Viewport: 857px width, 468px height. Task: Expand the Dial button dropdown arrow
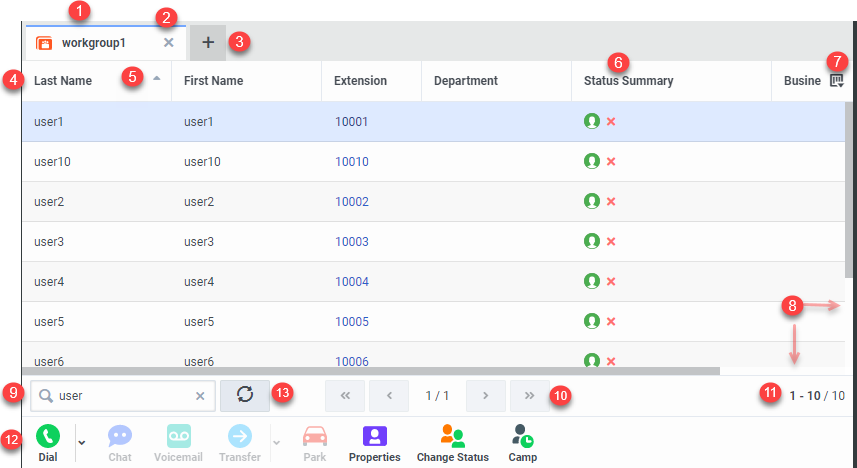(x=82, y=441)
